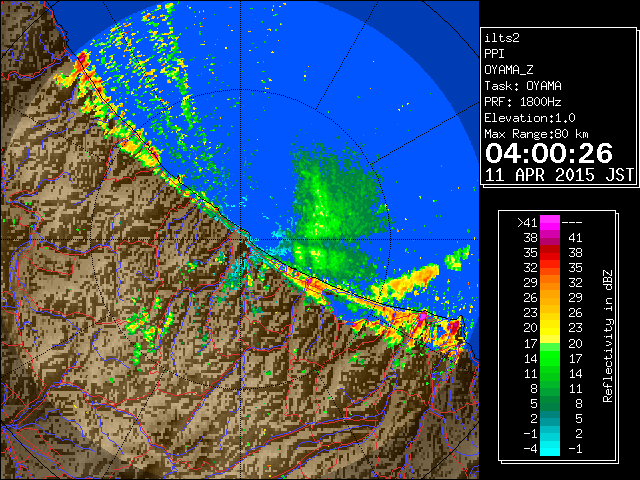The width and height of the screenshot is (640, 480).
Task: Click the Task: OYAMA line
Action: [x=523, y=86]
